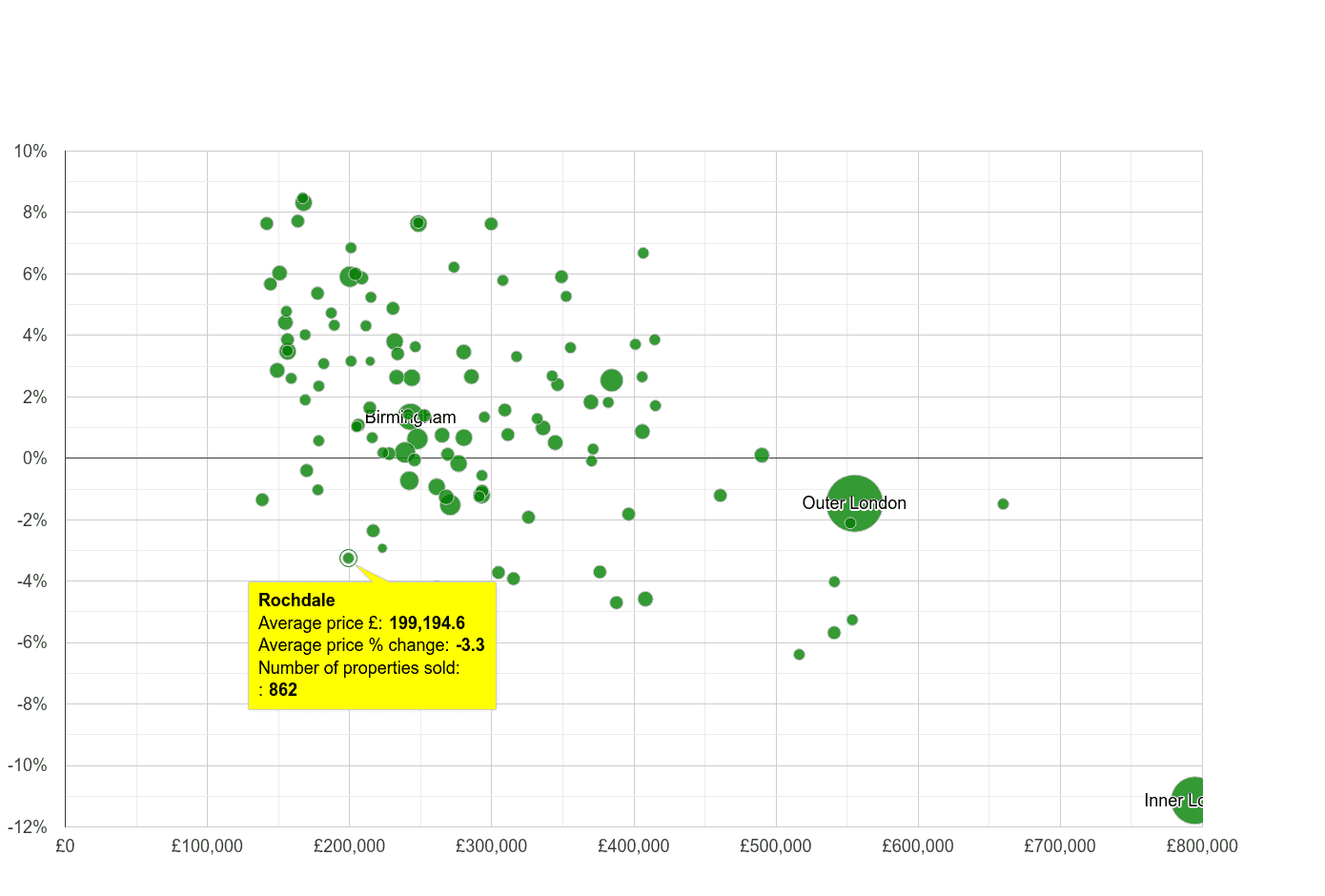Click the small bubble inside Outer London bubble
The height and width of the screenshot is (896, 1325).
coord(850,522)
